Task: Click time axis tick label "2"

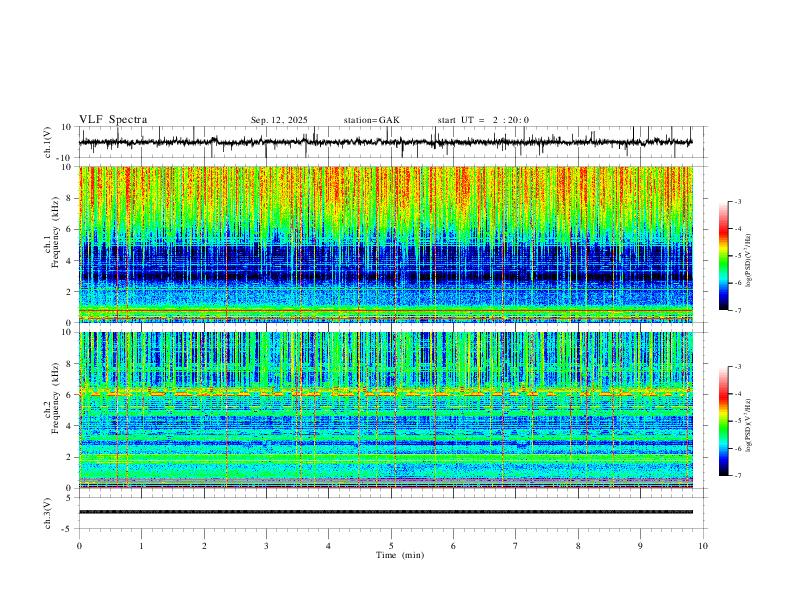Action: point(204,546)
